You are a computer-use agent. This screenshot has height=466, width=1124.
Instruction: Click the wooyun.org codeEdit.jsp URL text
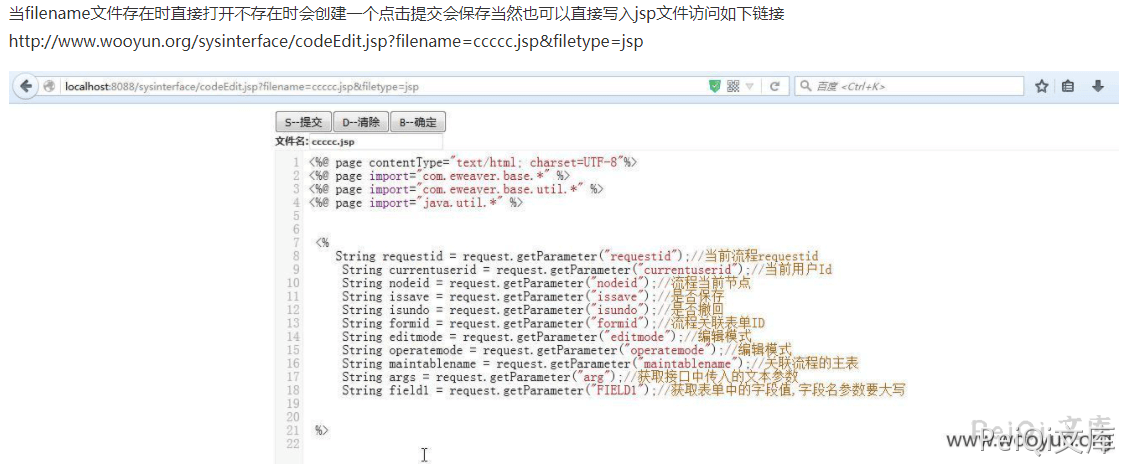[325, 42]
